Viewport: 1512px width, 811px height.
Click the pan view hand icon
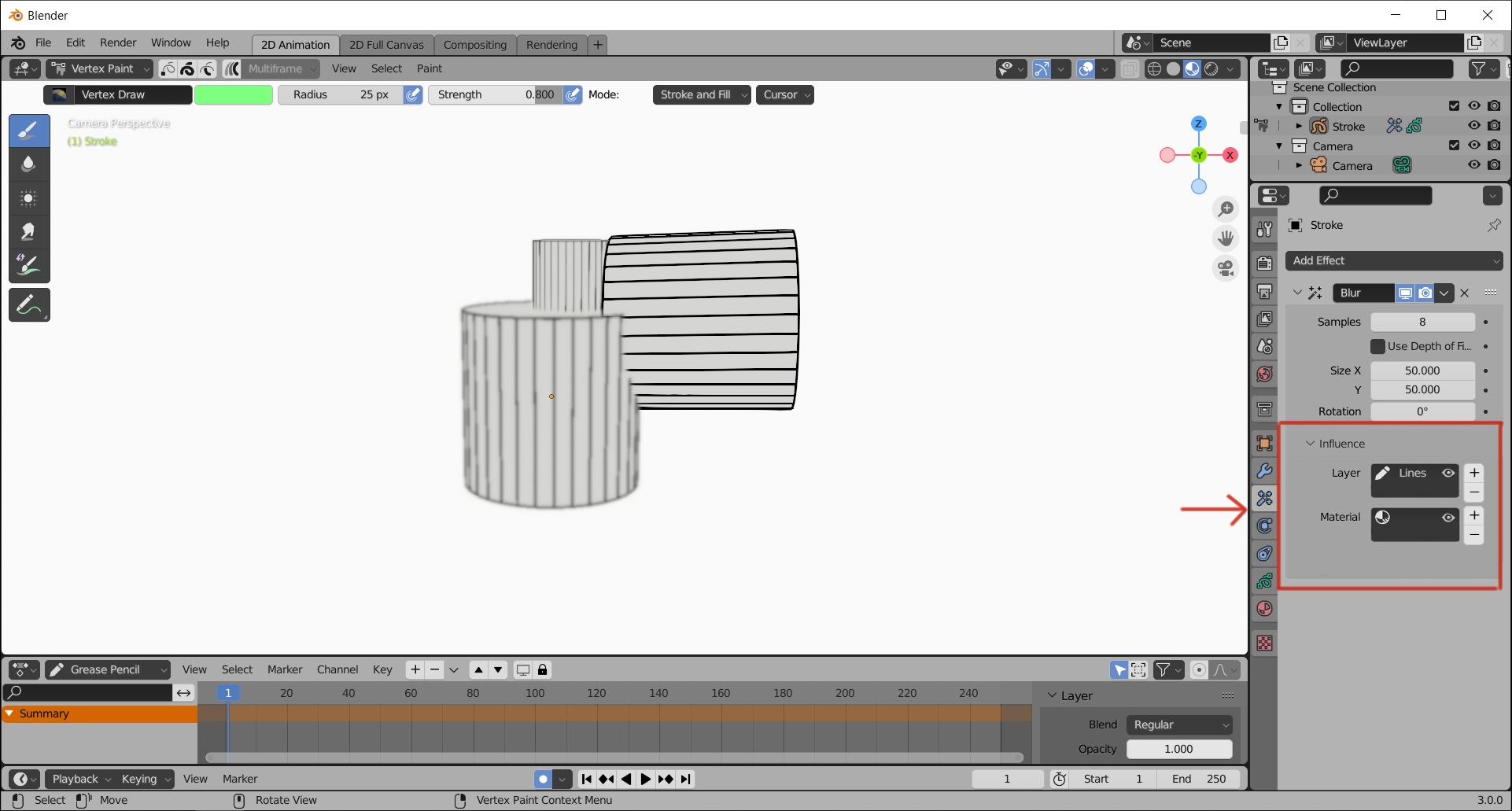coord(1226,238)
